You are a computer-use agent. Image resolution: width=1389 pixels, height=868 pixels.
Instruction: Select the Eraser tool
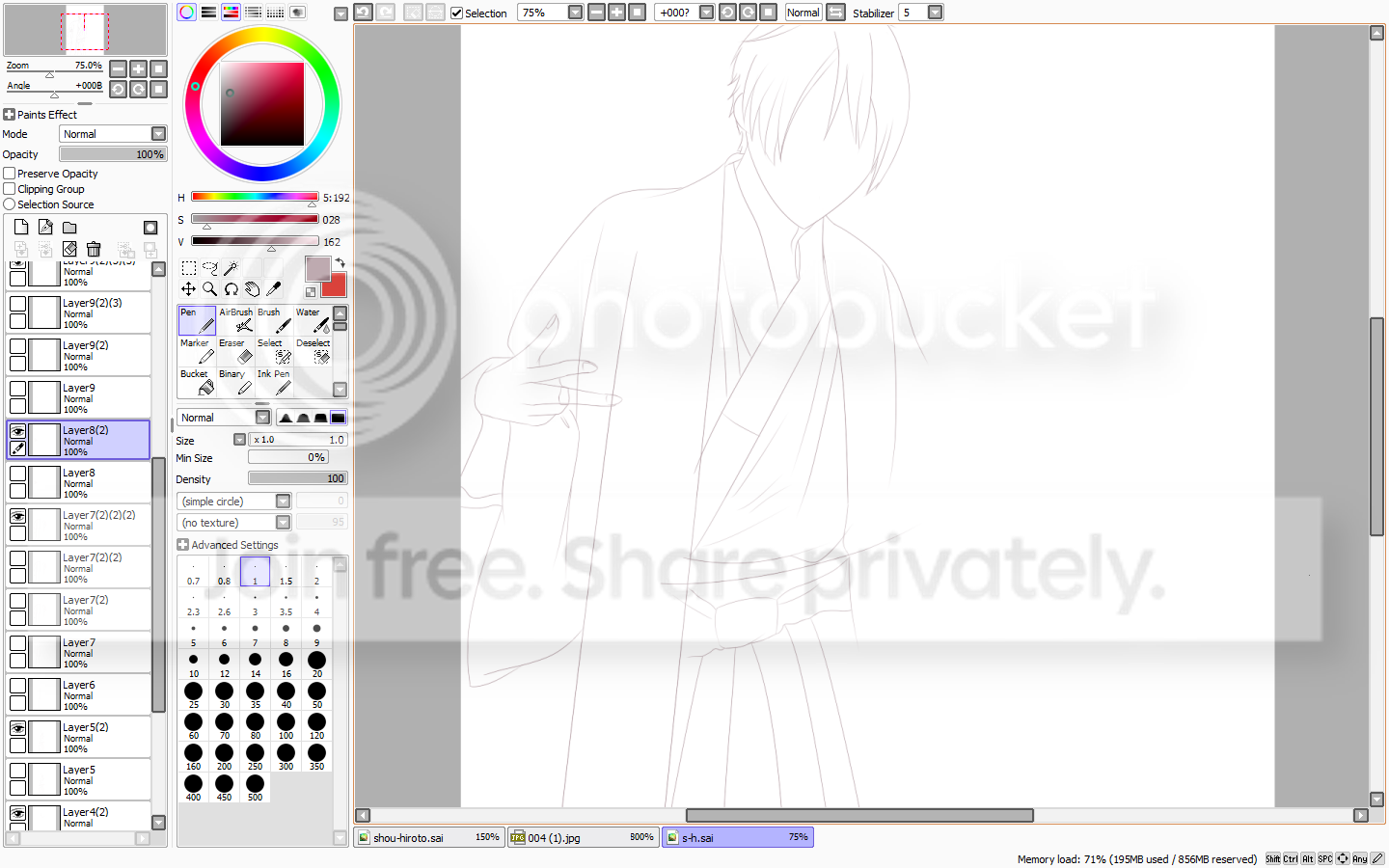pos(235,351)
